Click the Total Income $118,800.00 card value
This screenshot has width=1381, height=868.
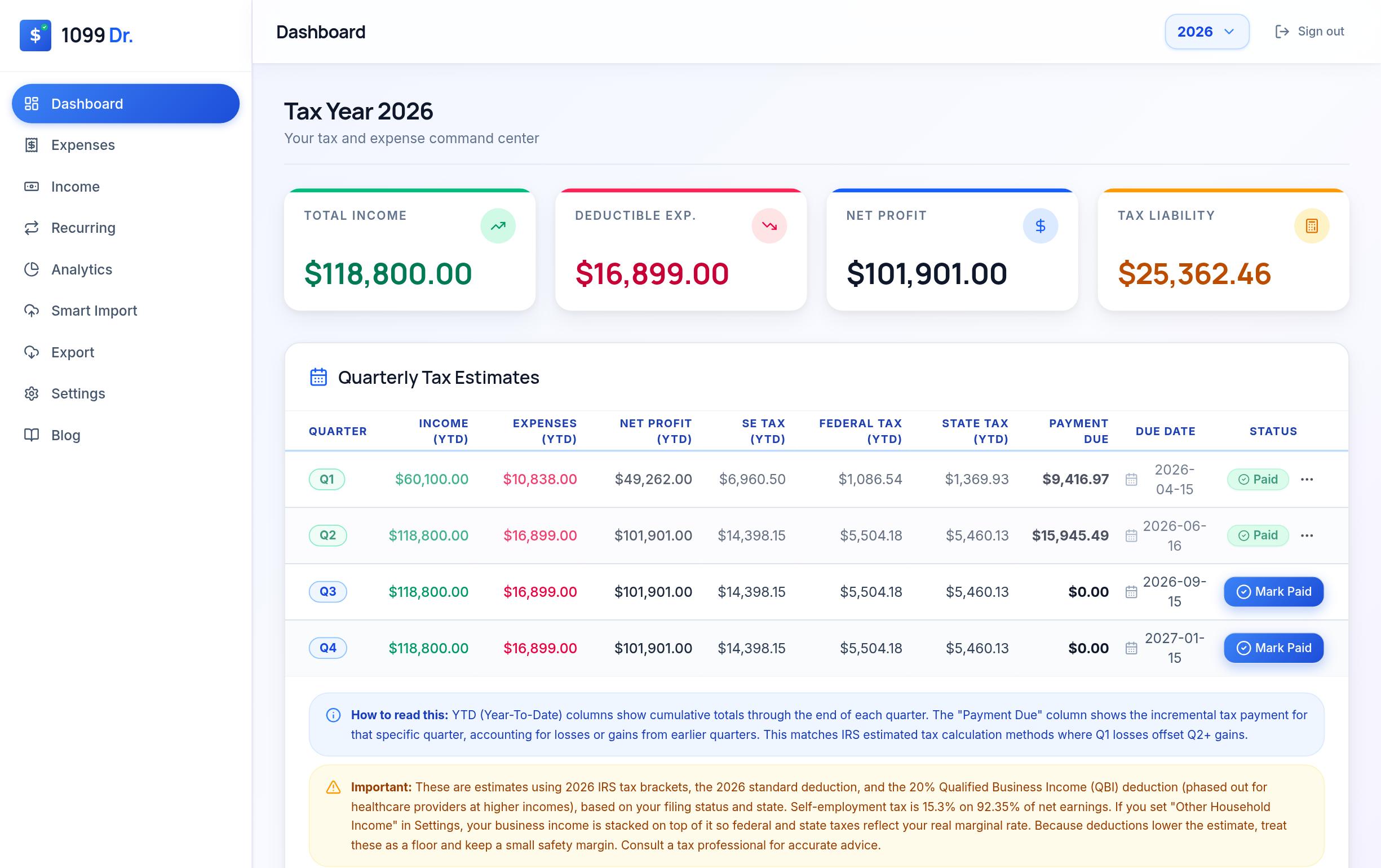pos(388,273)
